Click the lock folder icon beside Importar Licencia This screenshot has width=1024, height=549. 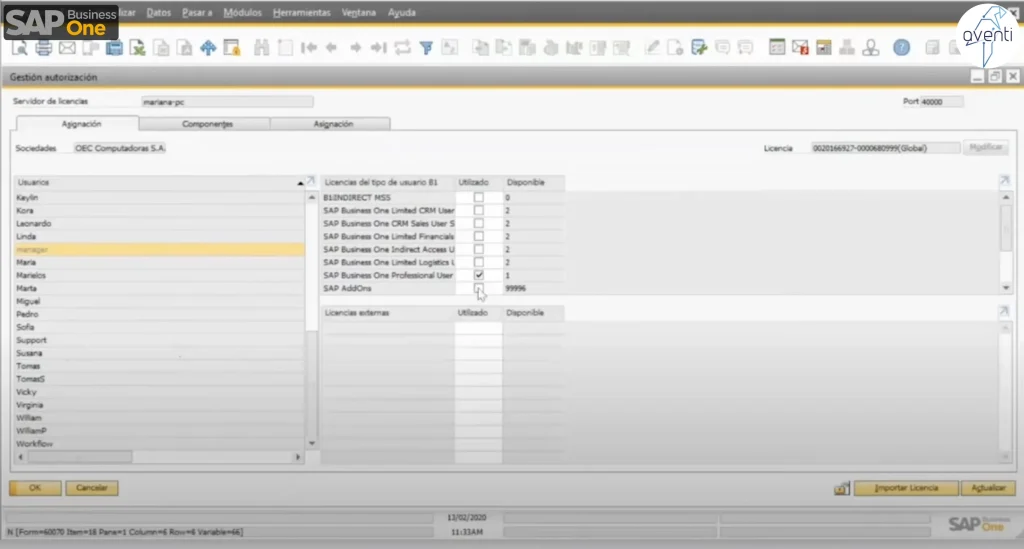pyautogui.click(x=842, y=488)
